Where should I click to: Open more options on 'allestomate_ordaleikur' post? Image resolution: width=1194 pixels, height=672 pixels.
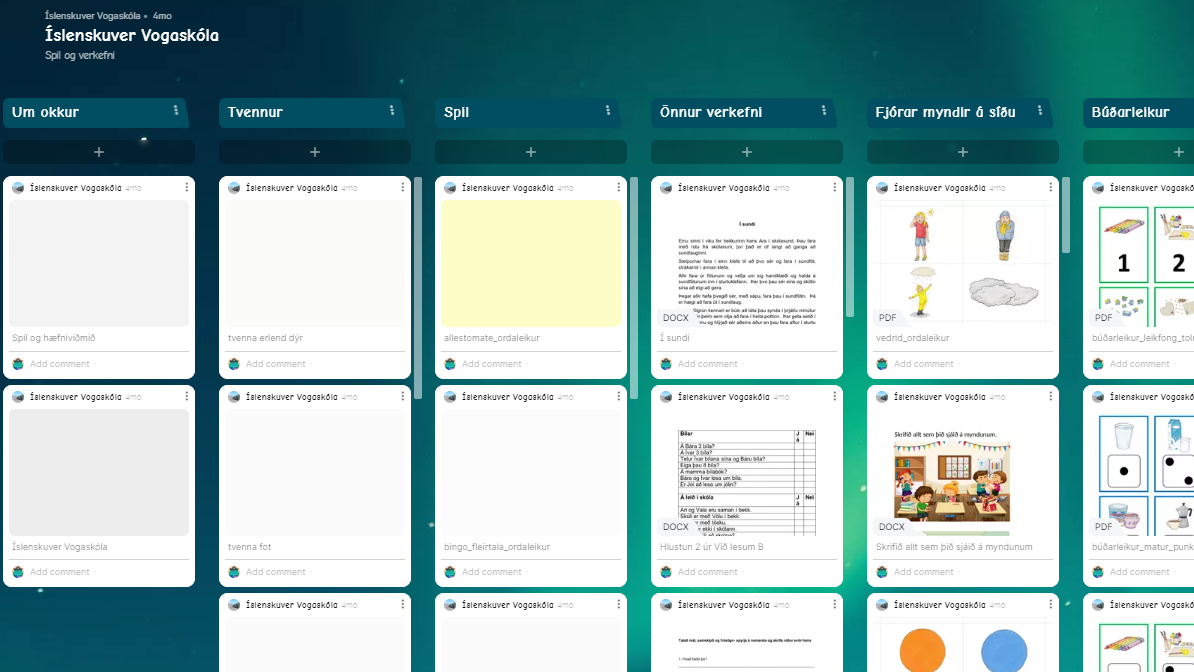click(x=619, y=188)
